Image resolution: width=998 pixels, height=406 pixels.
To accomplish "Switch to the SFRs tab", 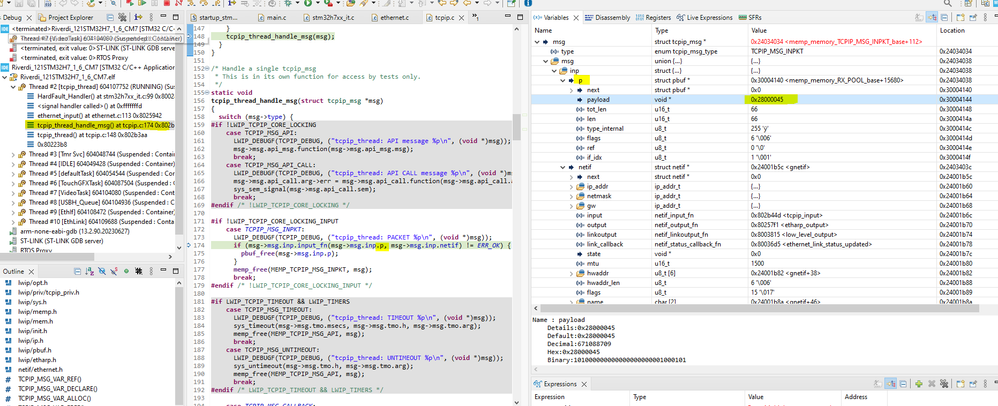I will coord(750,17).
